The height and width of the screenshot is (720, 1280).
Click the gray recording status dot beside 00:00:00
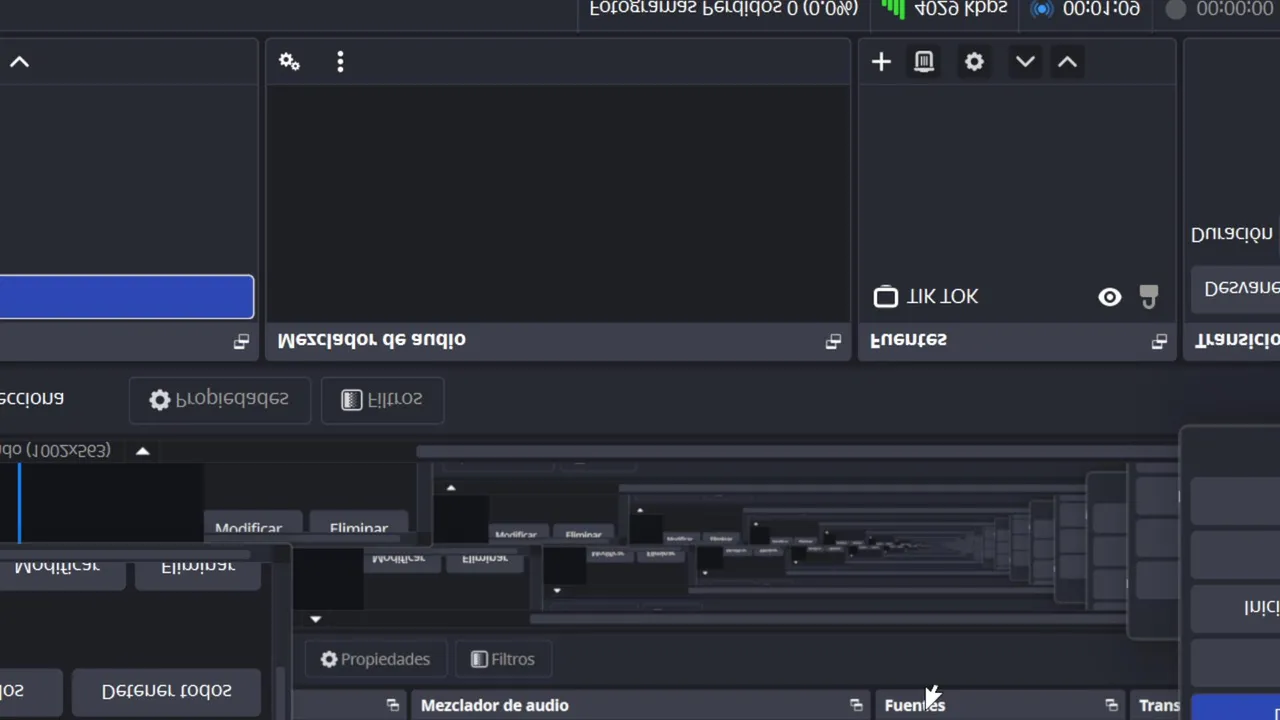click(1176, 9)
